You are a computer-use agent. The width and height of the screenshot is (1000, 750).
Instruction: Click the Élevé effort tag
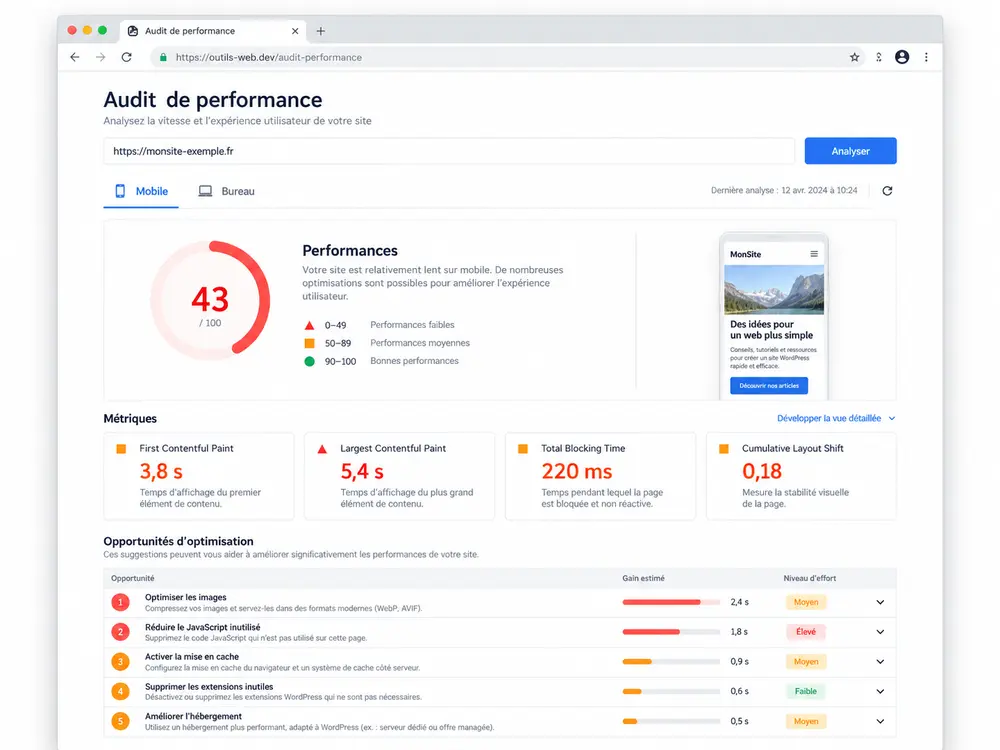pos(805,632)
